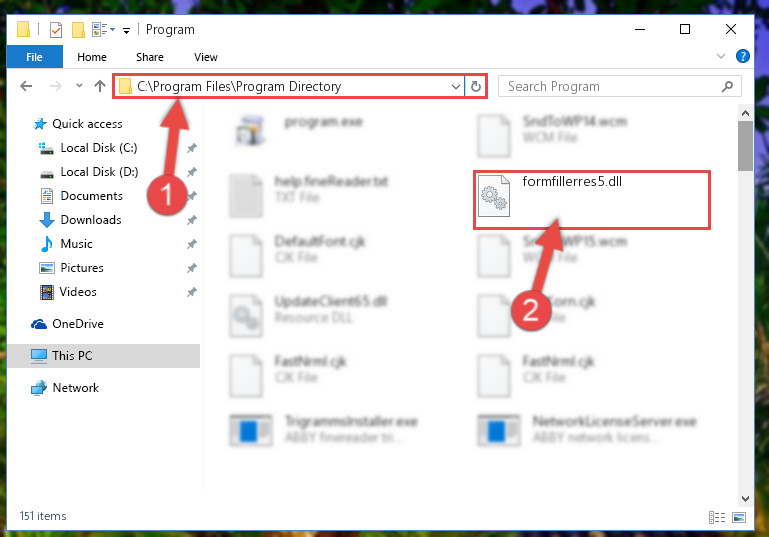The image size is (769, 537).
Task: Navigate up one folder level arrow
Action: (x=100, y=87)
